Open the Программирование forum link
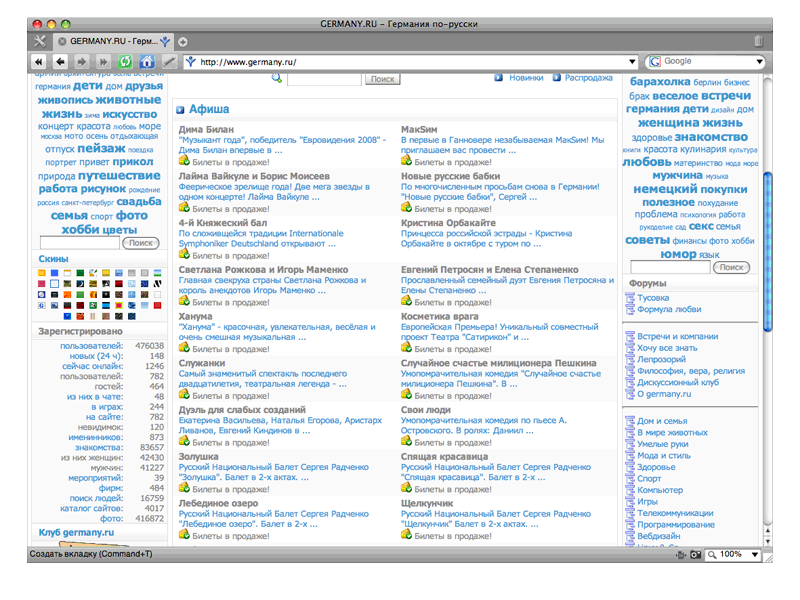 point(676,524)
